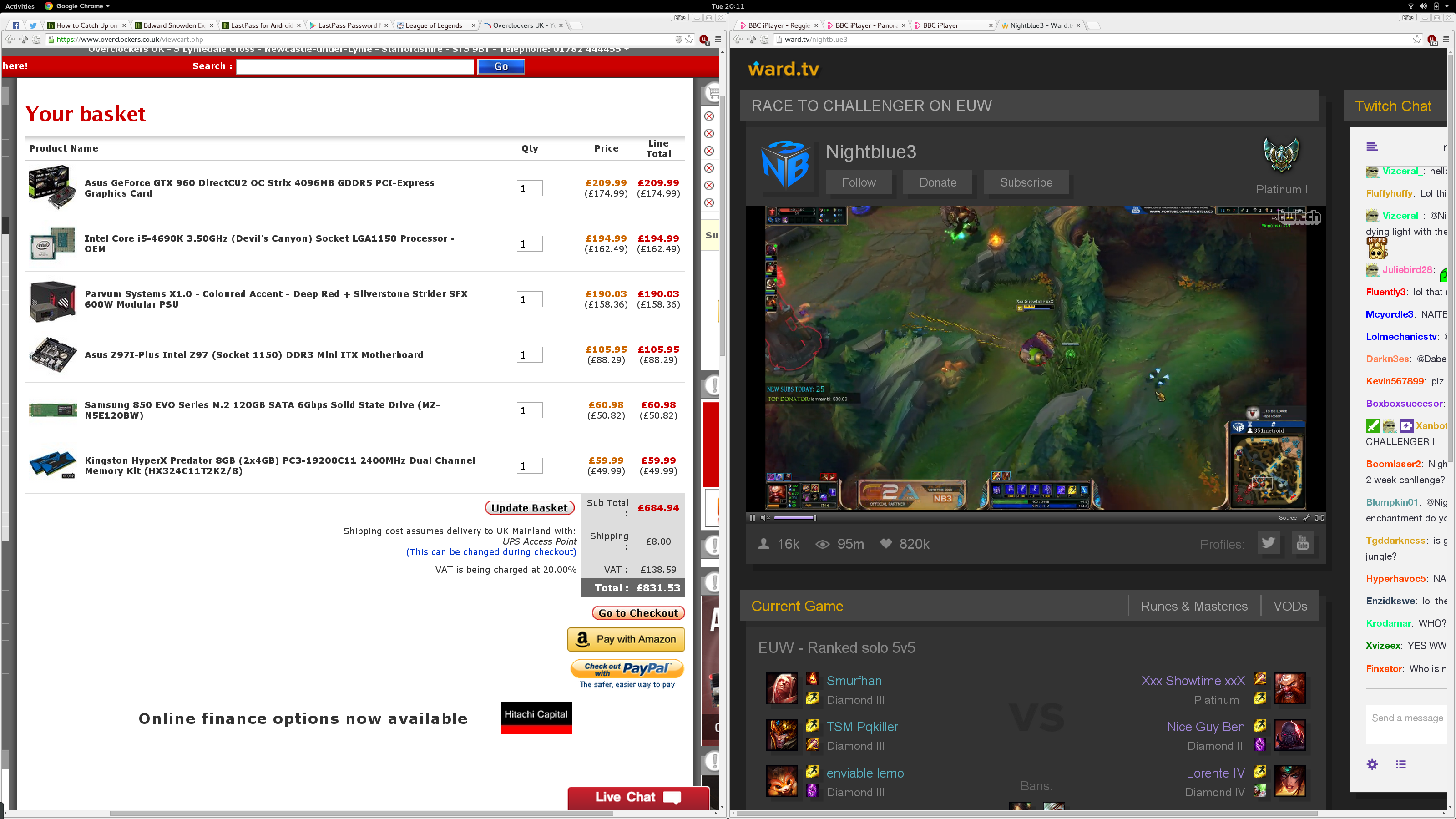Open TSM Pqkiller's profile link
Image resolution: width=1456 pixels, height=819 pixels.
862,727
